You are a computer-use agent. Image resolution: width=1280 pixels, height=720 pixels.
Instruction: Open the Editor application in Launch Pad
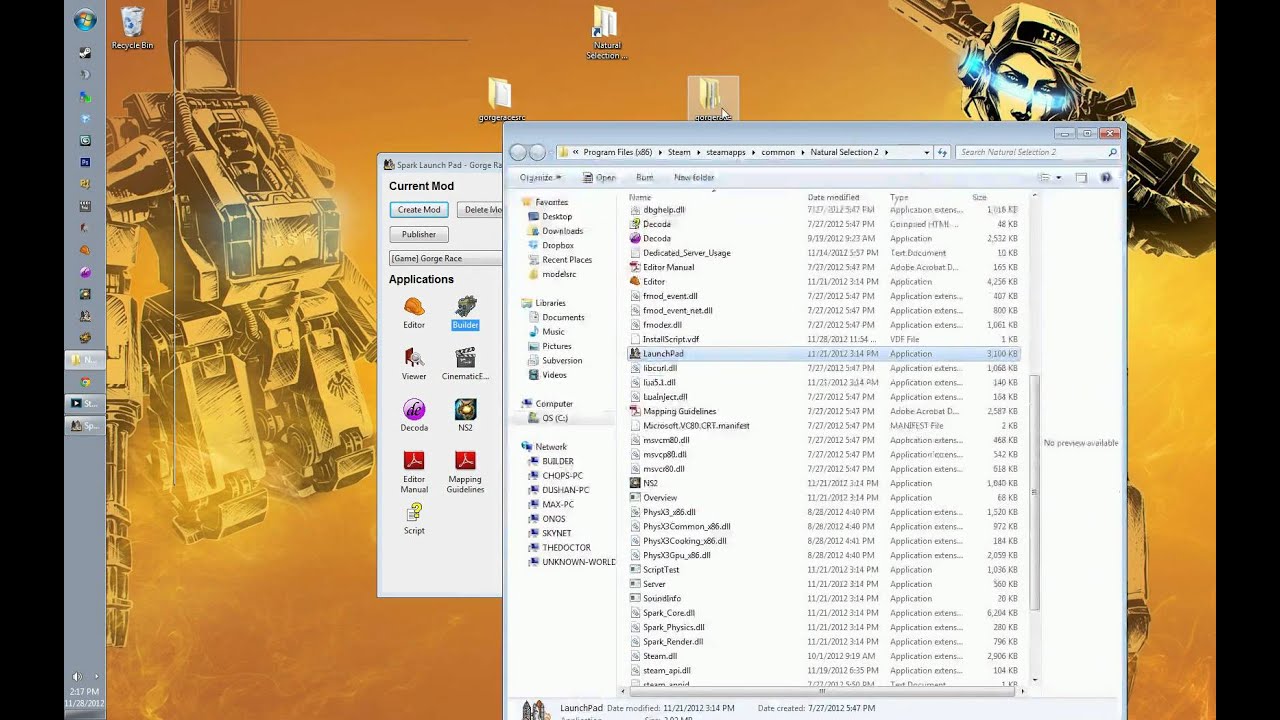pyautogui.click(x=414, y=312)
